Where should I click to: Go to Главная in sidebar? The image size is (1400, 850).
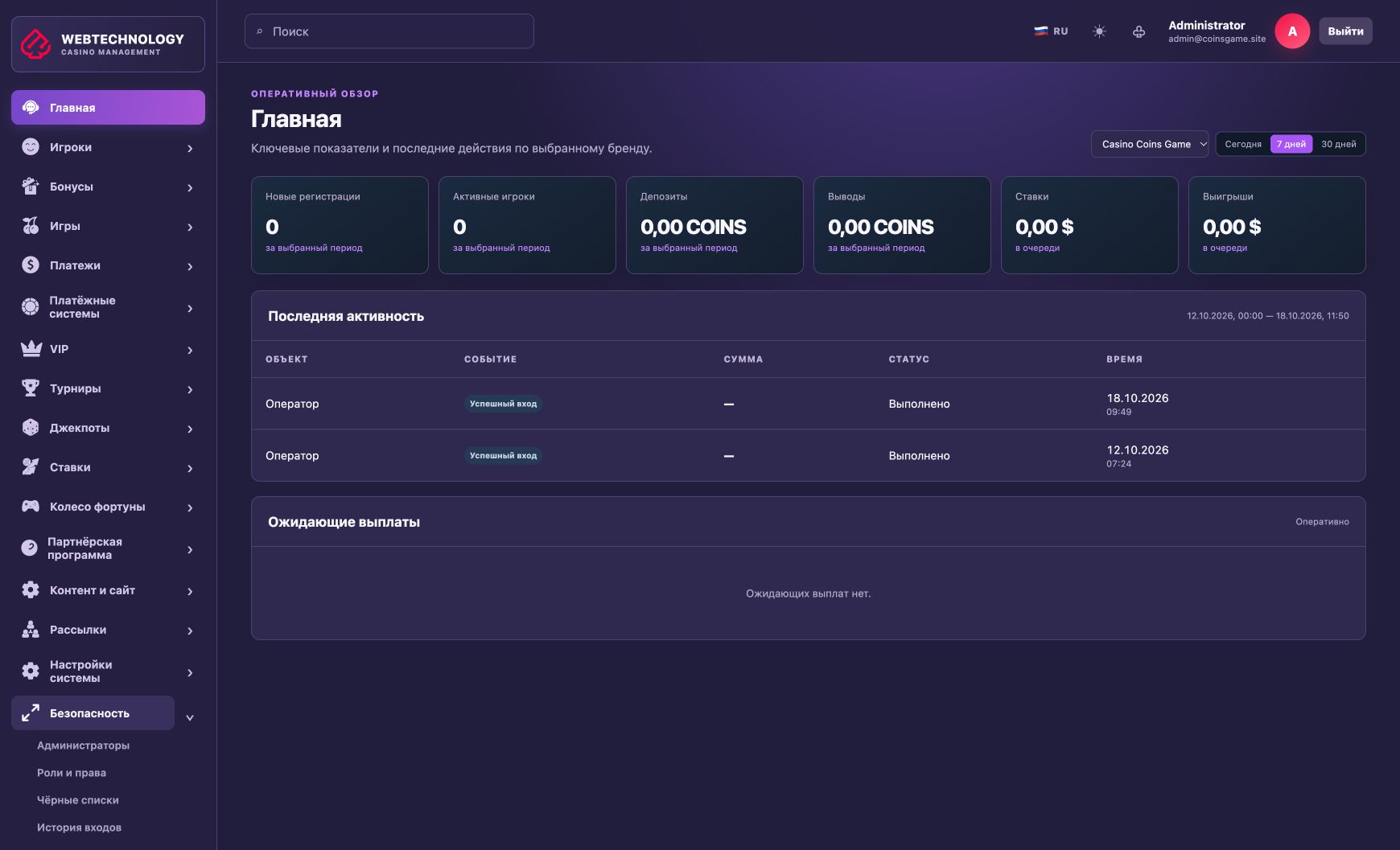(108, 108)
